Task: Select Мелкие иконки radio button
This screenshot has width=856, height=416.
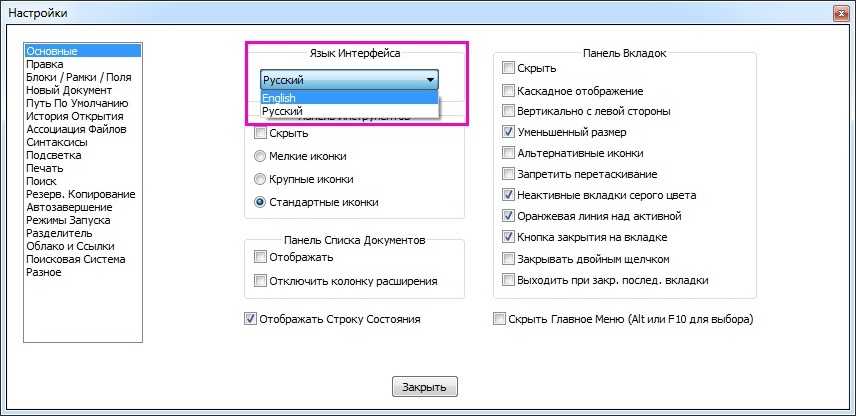Action: pos(261,157)
